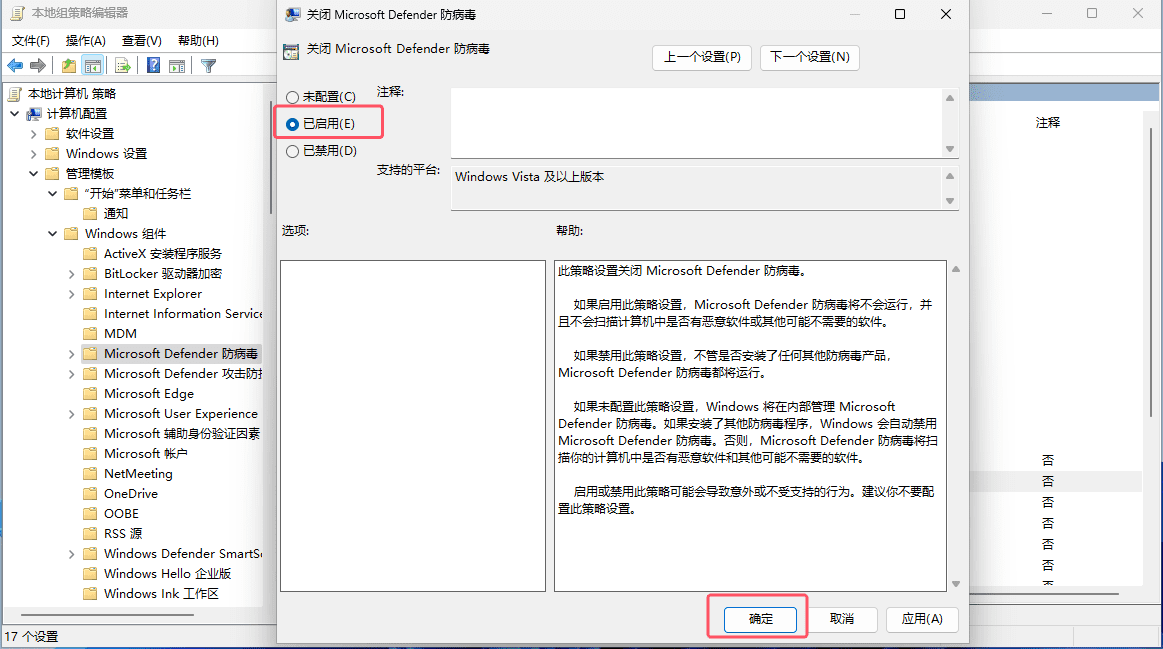Collapse the Windows 组件 node

pyautogui.click(x=53, y=234)
